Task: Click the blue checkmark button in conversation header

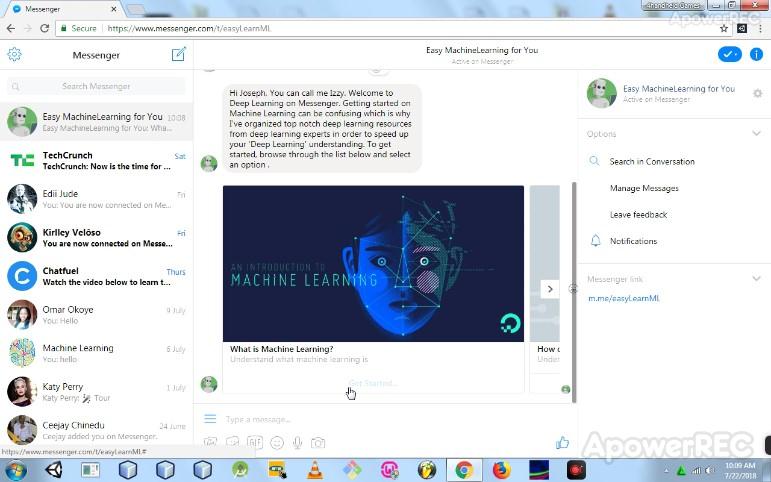Action: pos(730,54)
